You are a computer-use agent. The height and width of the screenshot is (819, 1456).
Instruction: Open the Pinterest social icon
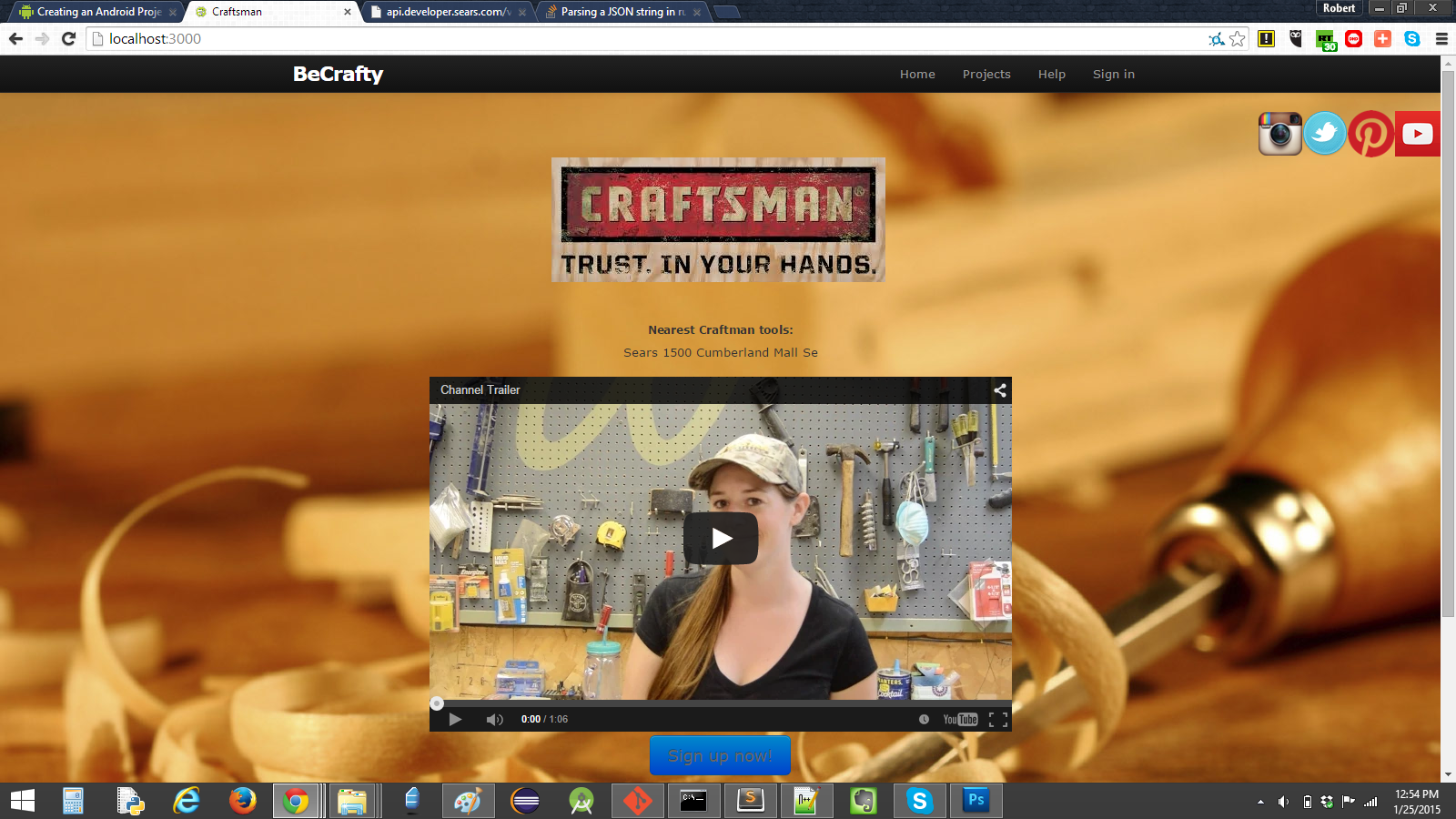1370,134
